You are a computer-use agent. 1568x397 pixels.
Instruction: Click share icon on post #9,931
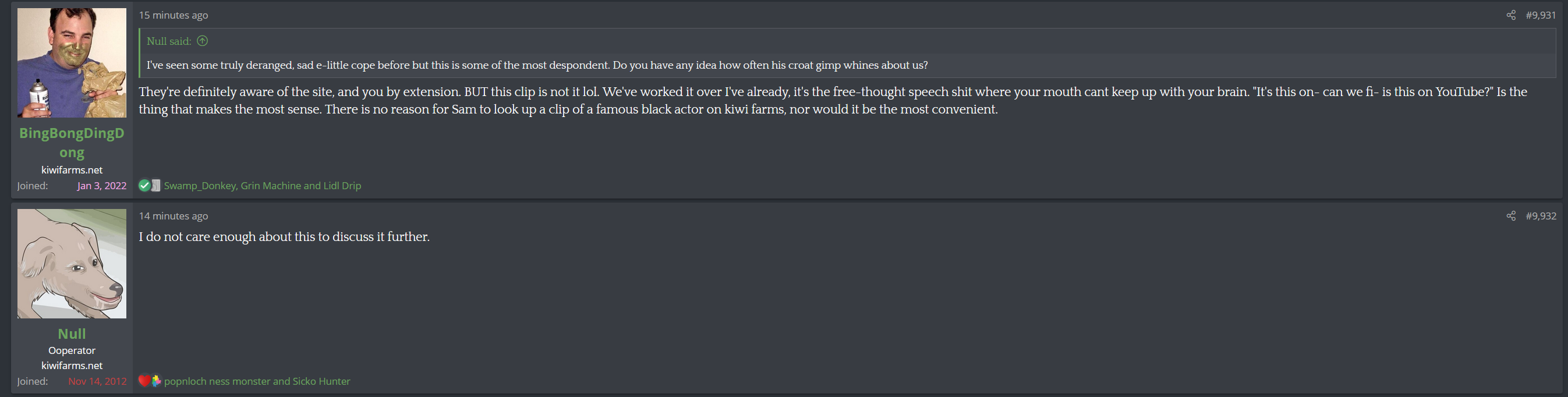click(x=1511, y=15)
